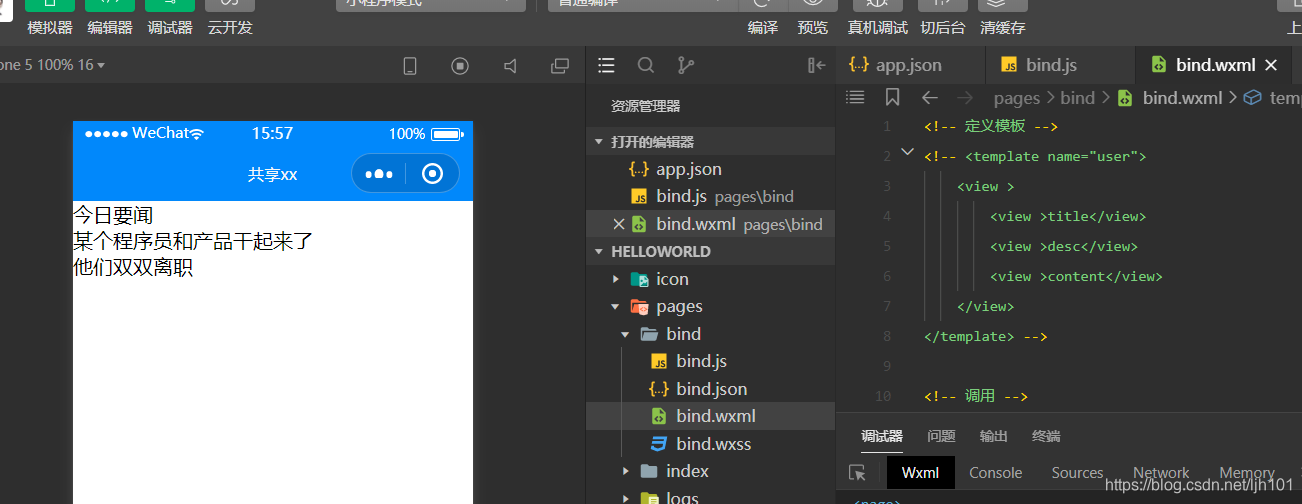Click the phone device icon in simulator toolbar

[x=410, y=66]
